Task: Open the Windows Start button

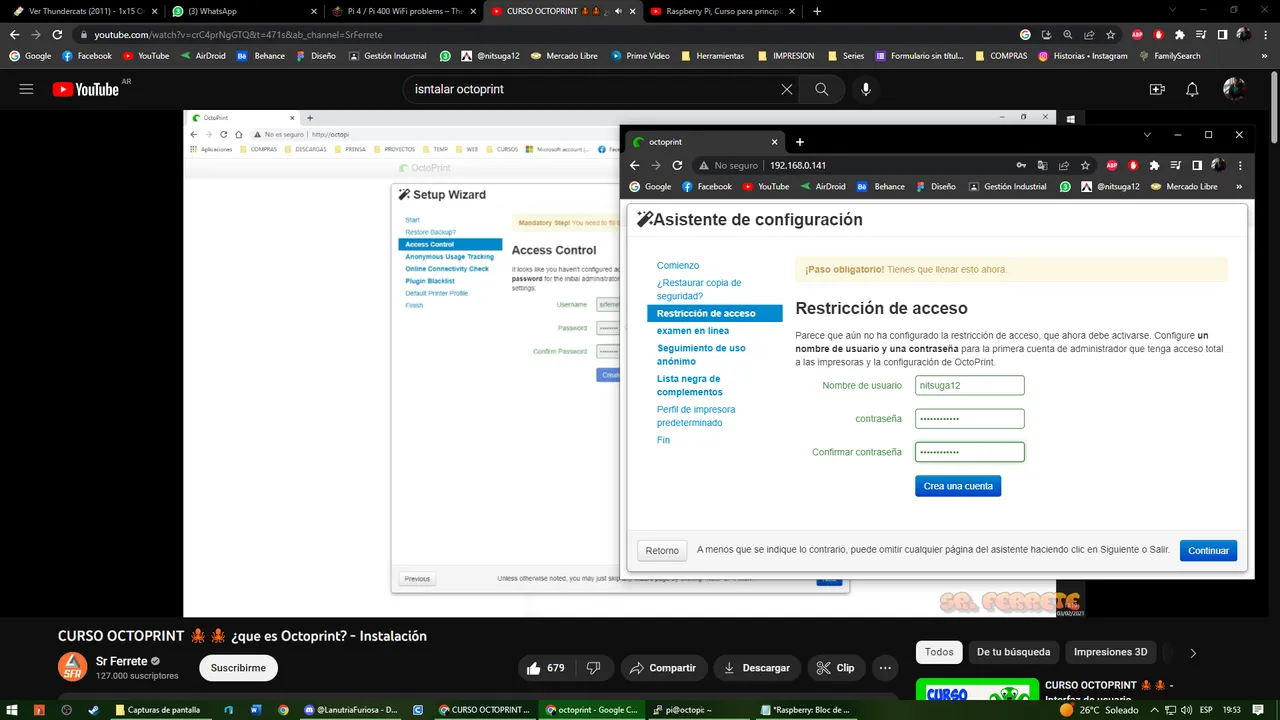Action: tap(13, 710)
